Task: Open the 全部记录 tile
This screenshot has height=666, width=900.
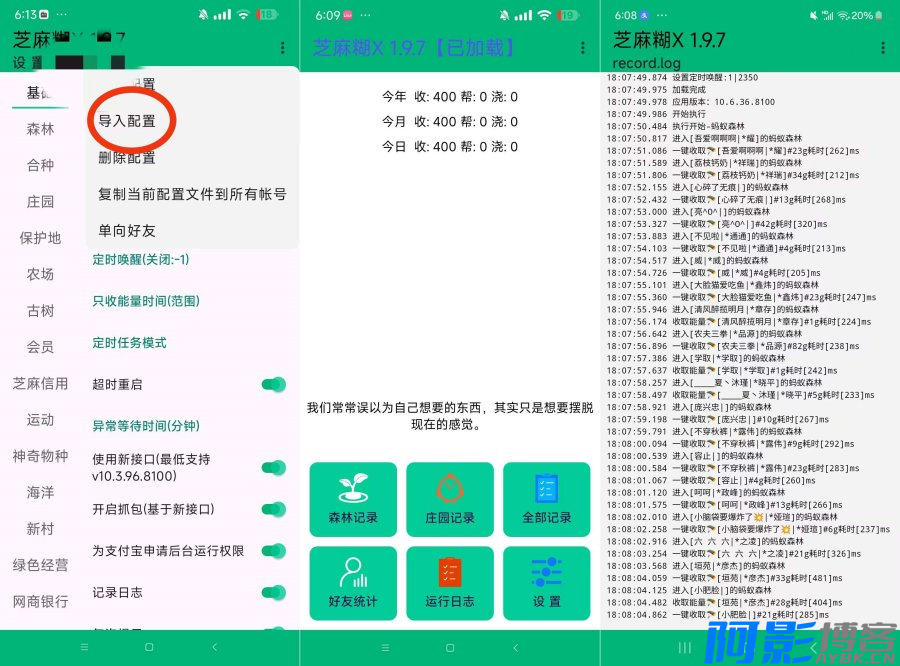Action: (546, 500)
